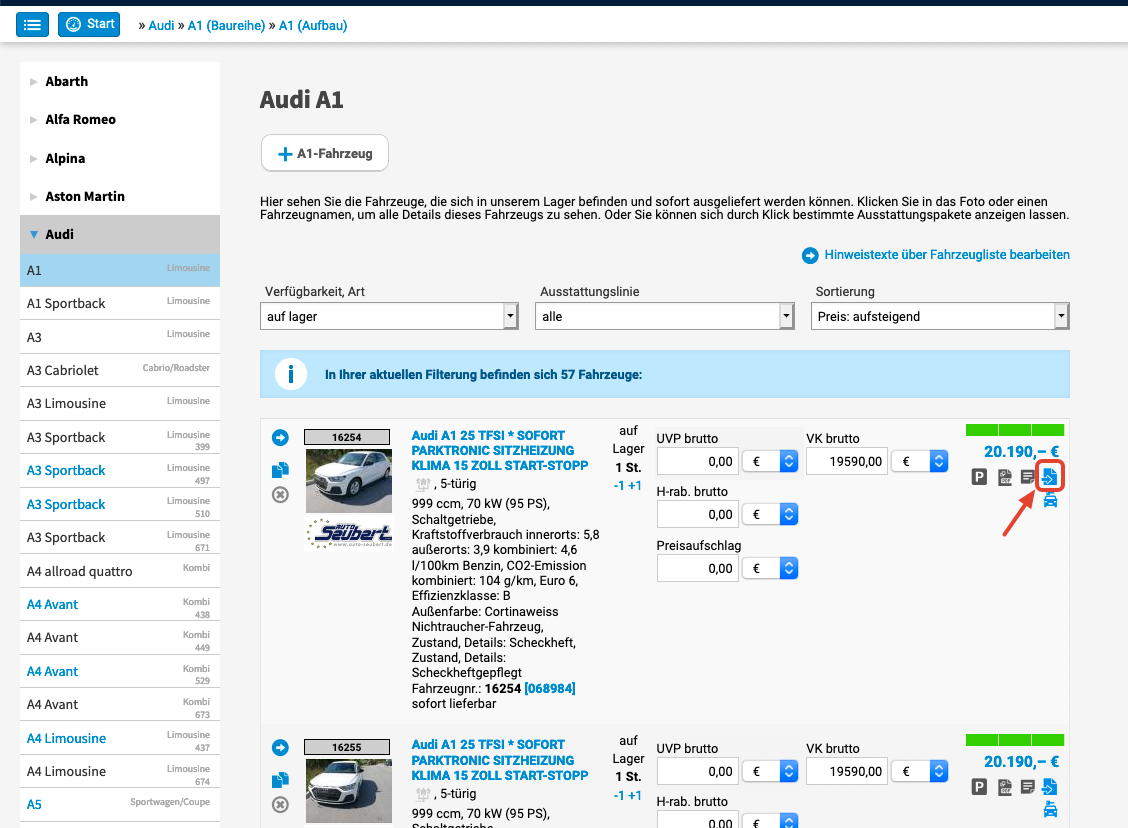
Task: Click the parking 'P' icon for vehicle 16254
Action: point(980,478)
